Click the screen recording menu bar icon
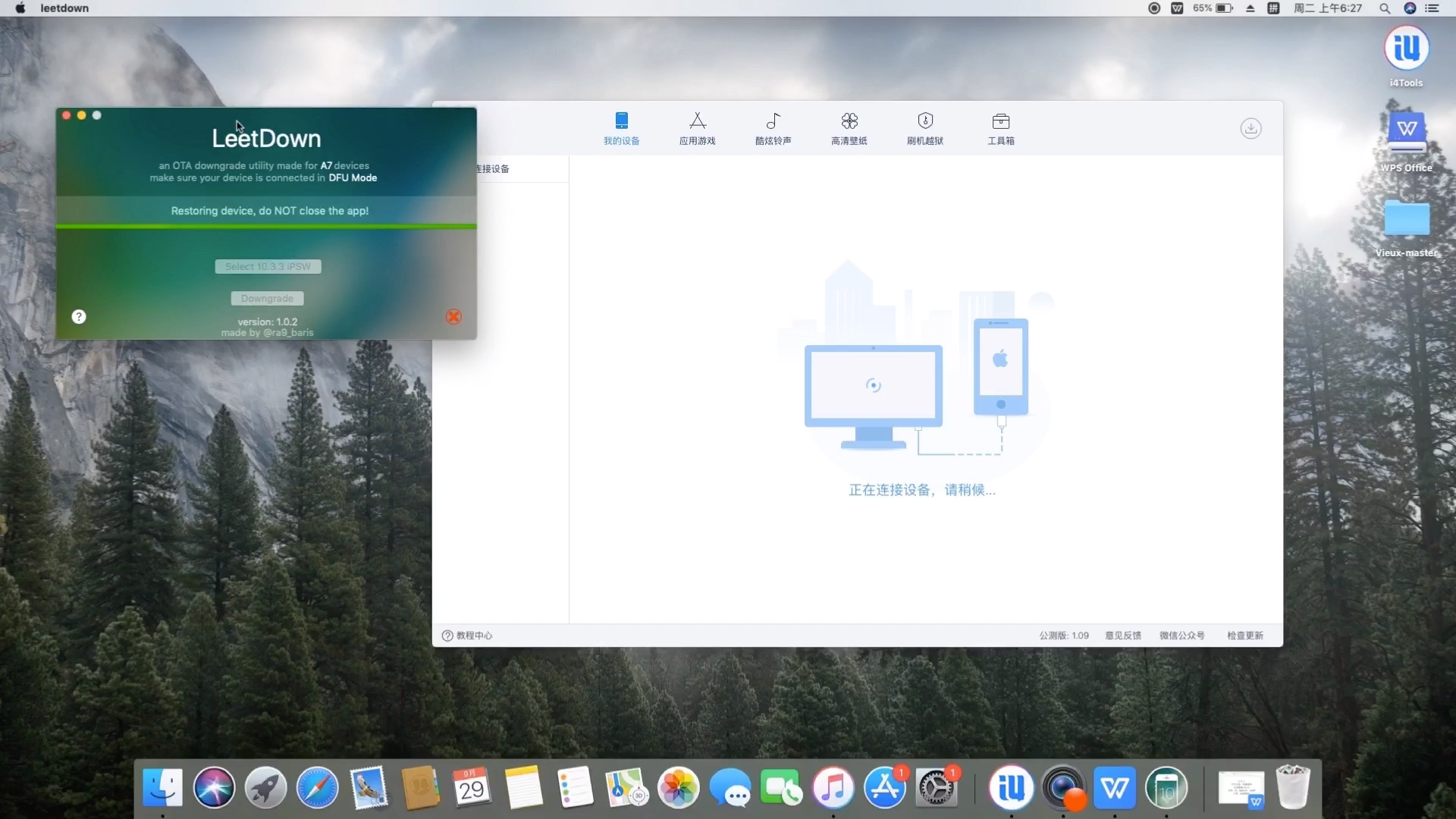Screen dimensions: 1456x819 (1153, 8)
